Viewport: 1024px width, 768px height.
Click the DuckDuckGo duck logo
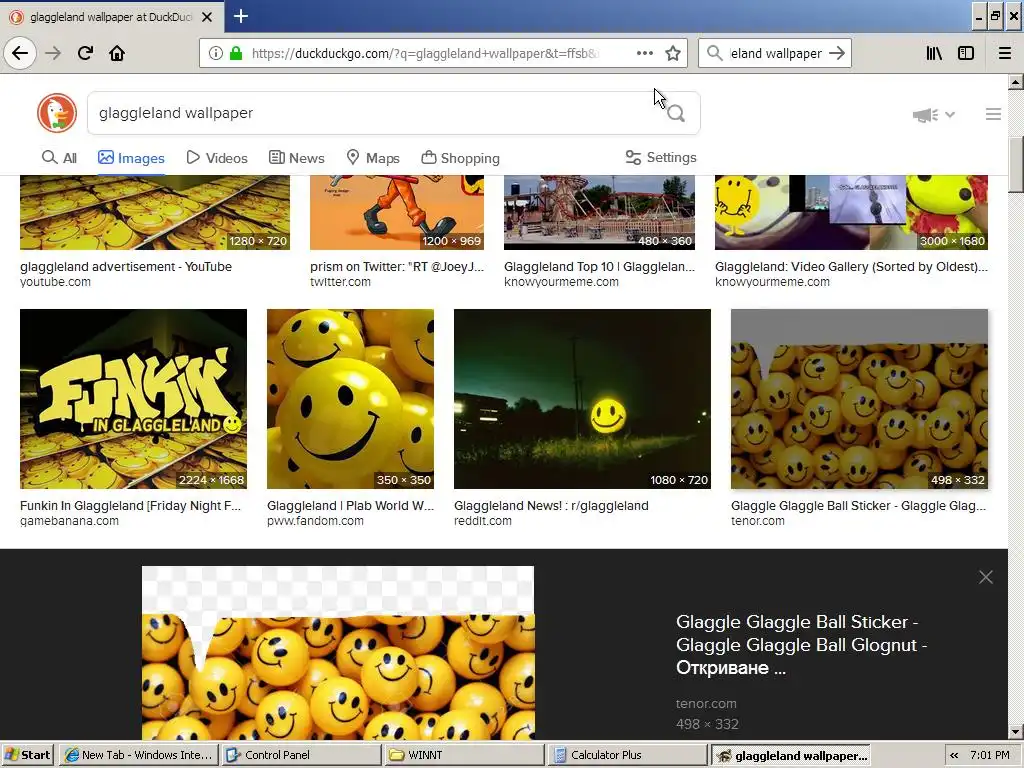[x=57, y=113]
